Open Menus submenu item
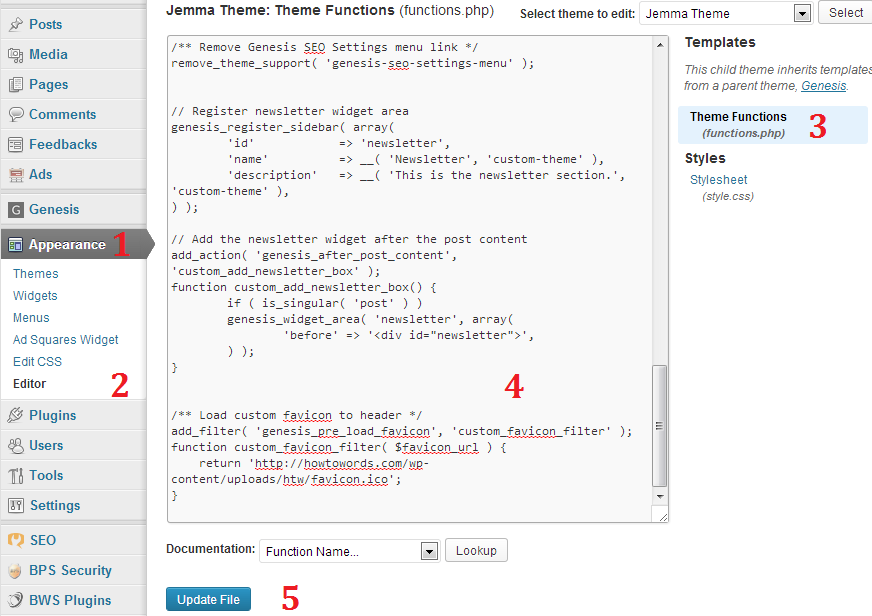The image size is (872, 616). pyautogui.click(x=31, y=317)
